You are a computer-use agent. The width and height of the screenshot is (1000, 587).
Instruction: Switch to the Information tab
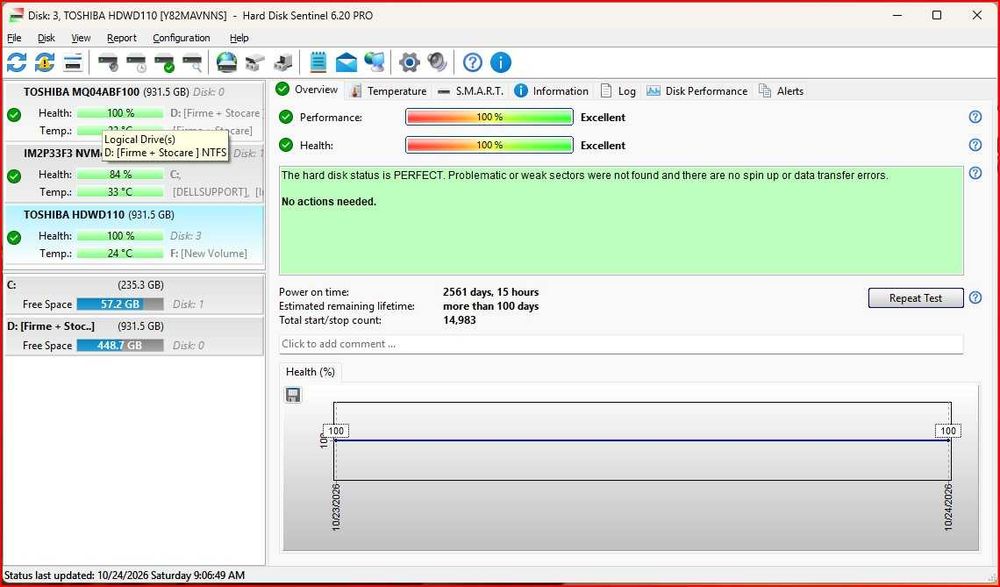click(552, 91)
